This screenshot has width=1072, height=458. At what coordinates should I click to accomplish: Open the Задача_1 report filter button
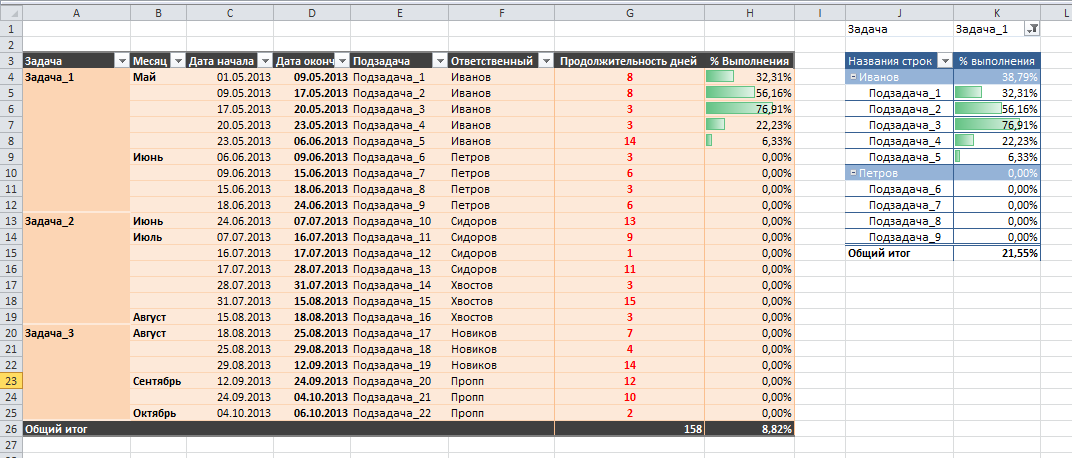pos(1032,29)
